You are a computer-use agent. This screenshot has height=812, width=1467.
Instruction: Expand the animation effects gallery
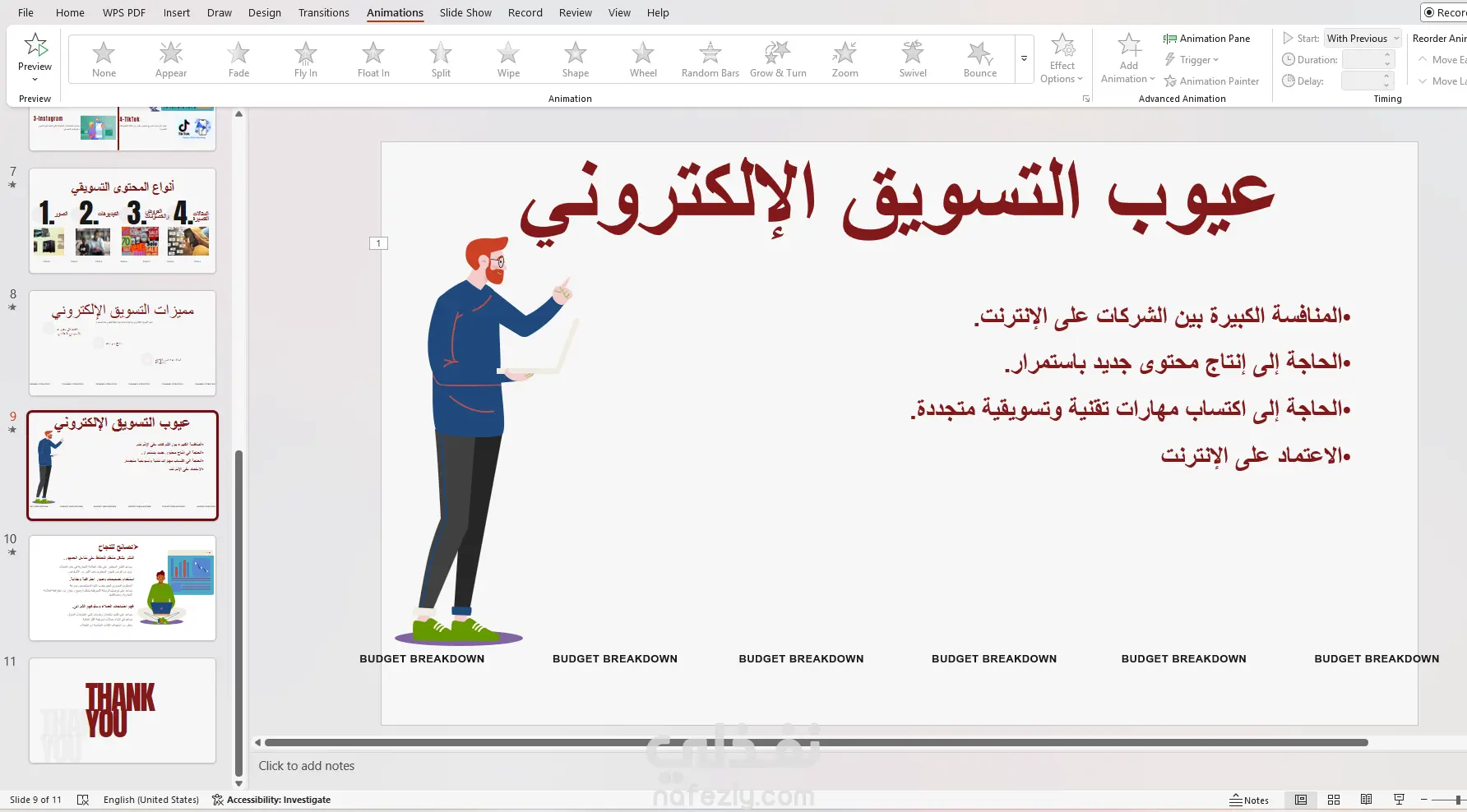pyautogui.click(x=1025, y=59)
